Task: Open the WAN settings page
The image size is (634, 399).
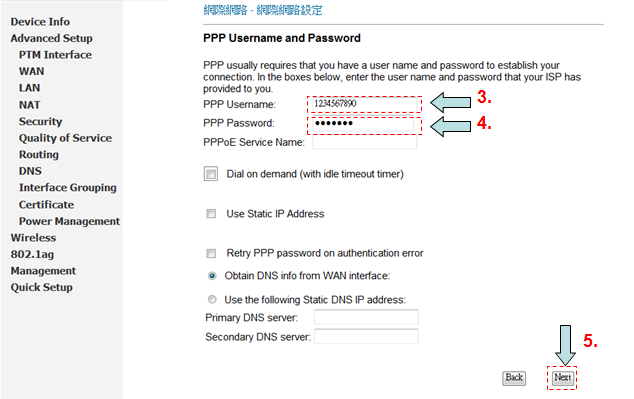Action: click(32, 71)
